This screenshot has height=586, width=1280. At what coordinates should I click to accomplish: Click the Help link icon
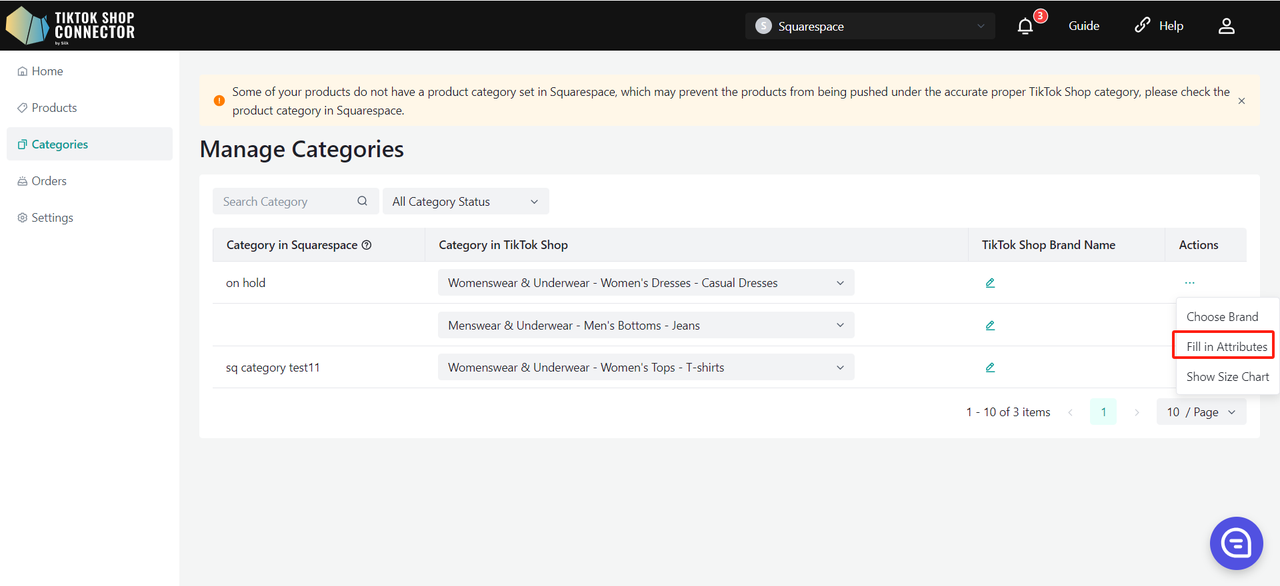point(1142,26)
